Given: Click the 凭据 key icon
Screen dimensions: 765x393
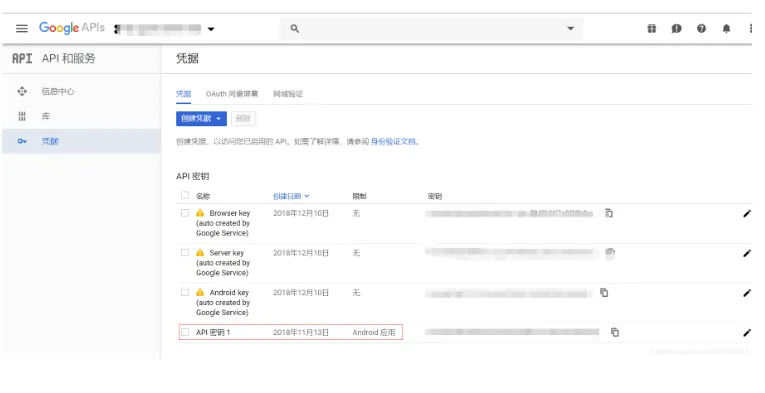Looking at the screenshot, I should pyautogui.click(x=22, y=141).
